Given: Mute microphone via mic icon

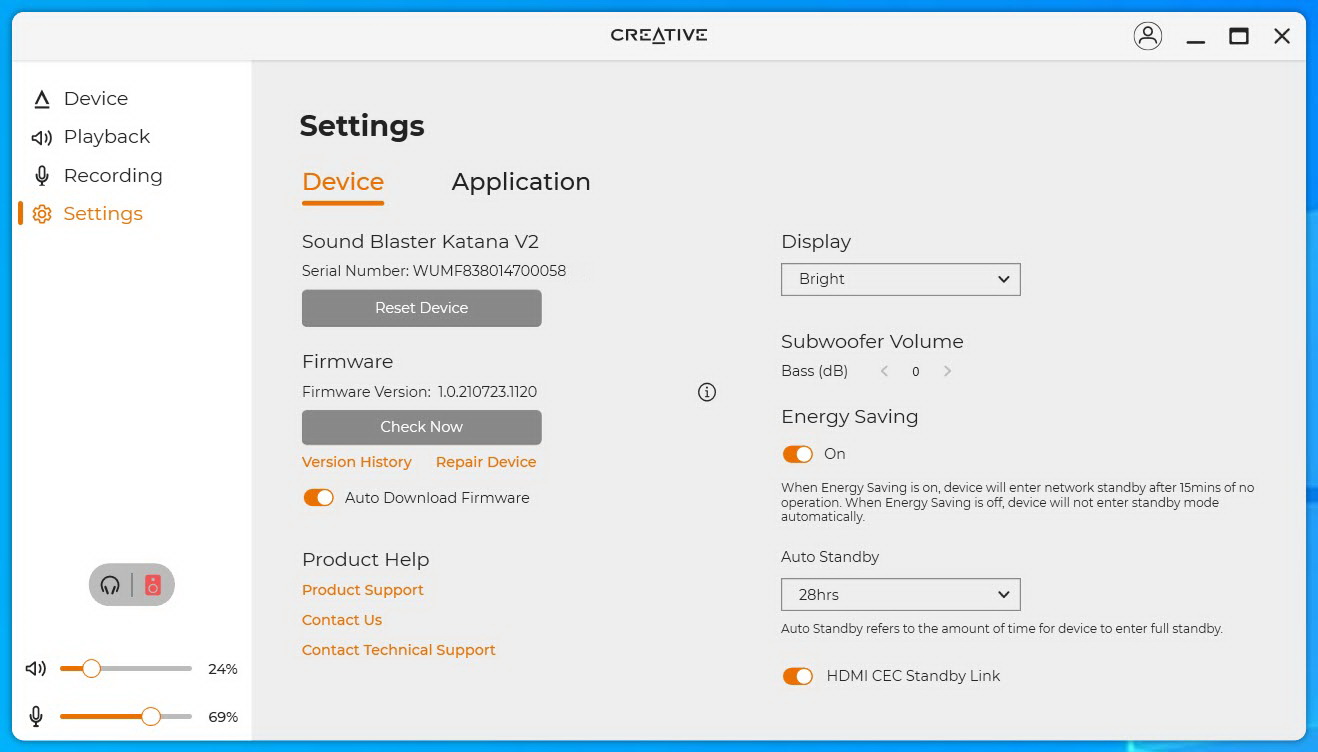Looking at the screenshot, I should (x=36, y=717).
